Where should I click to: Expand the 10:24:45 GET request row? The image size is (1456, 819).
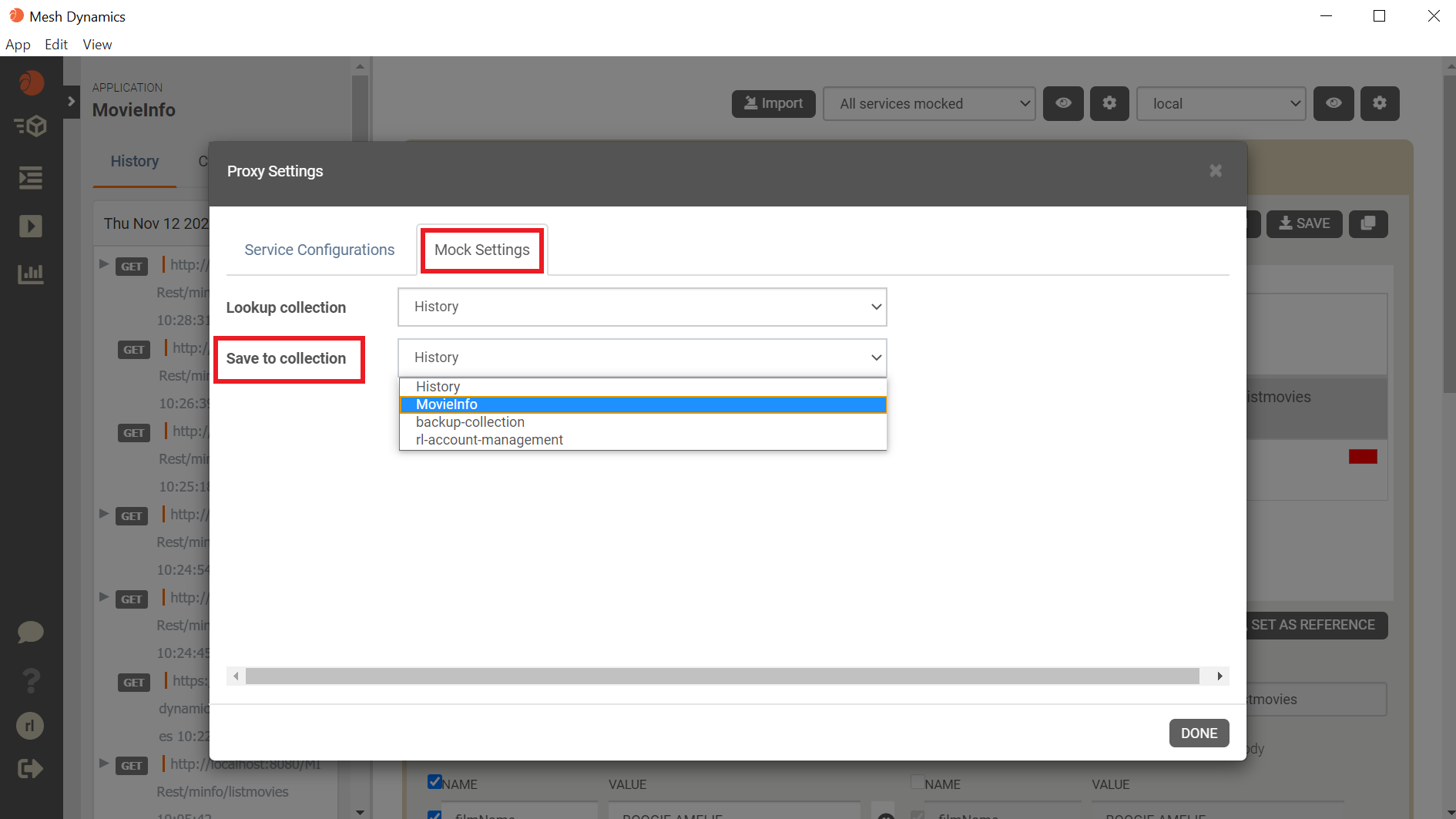coord(104,597)
